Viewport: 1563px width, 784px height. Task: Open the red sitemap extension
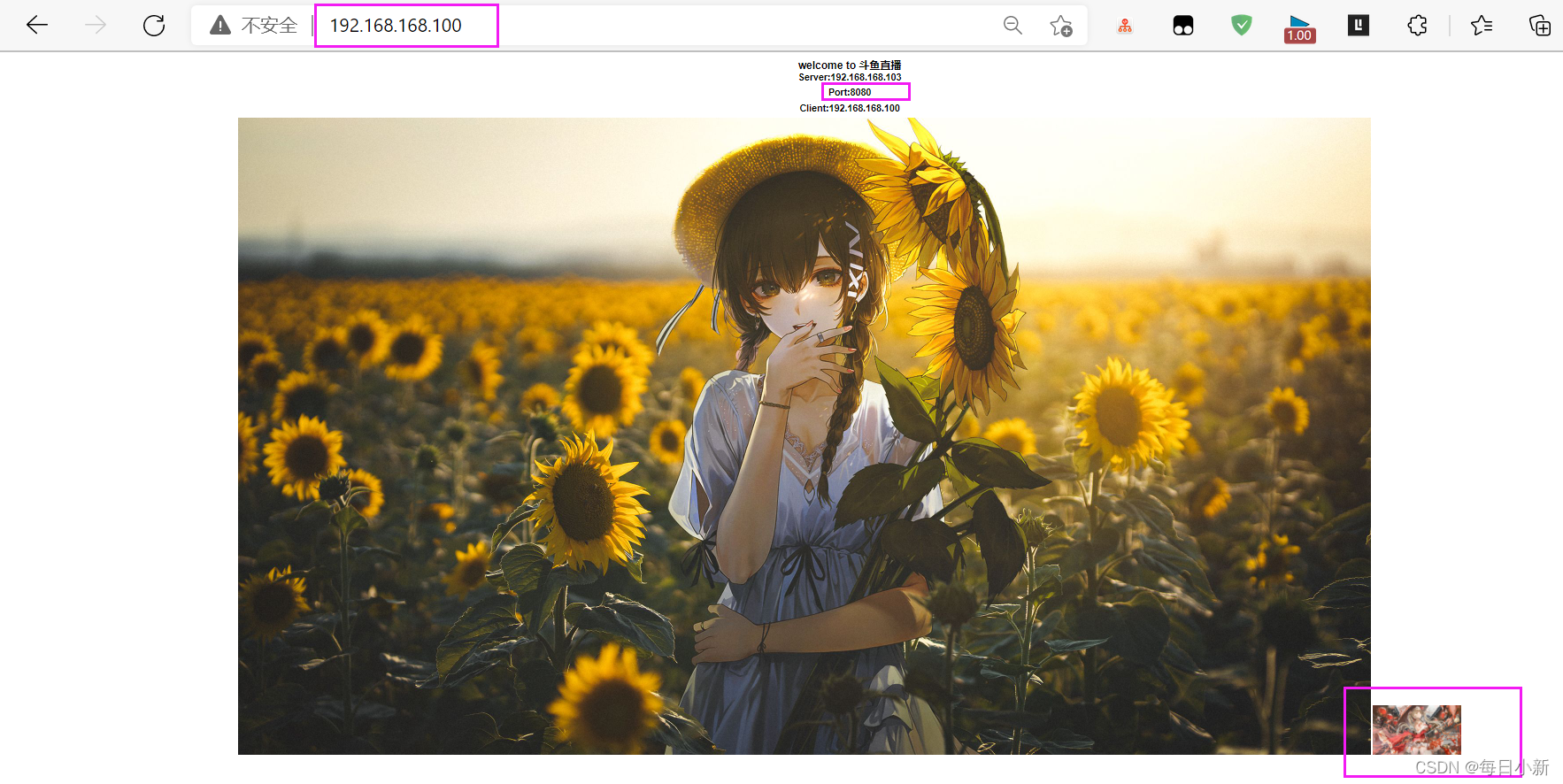pos(1125,26)
